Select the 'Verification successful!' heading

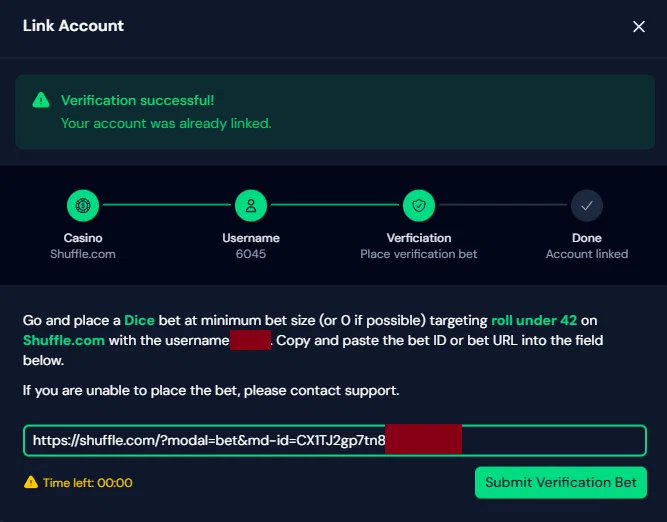[137, 100]
